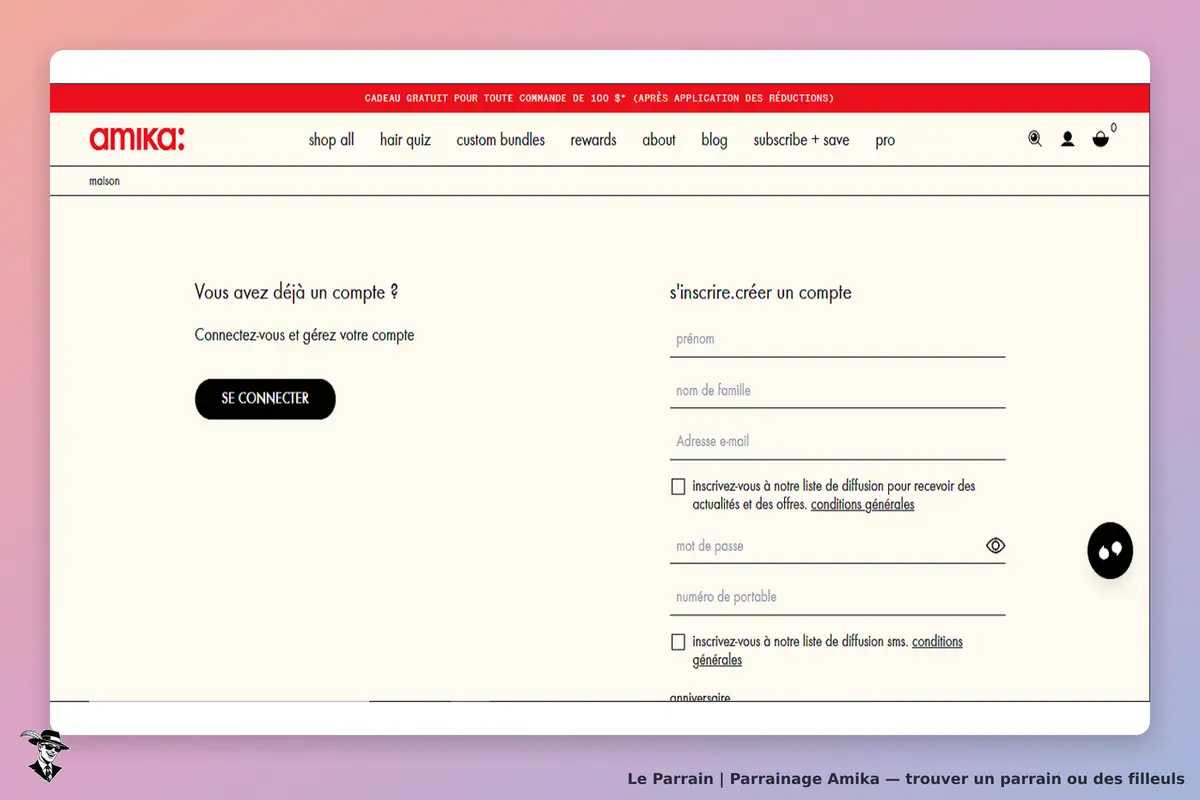This screenshot has height=800, width=1200.
Task: Check the SMS mailing list checkbox
Action: pos(678,642)
